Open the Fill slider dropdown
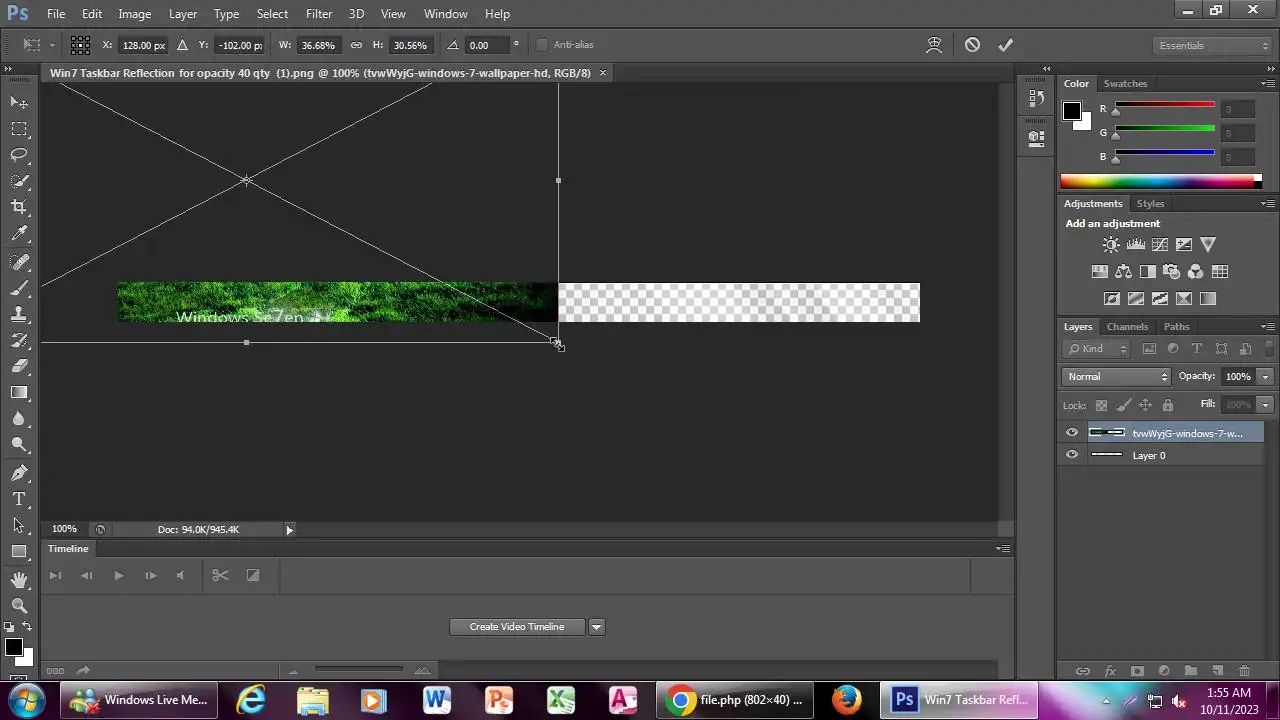 (x=1266, y=405)
